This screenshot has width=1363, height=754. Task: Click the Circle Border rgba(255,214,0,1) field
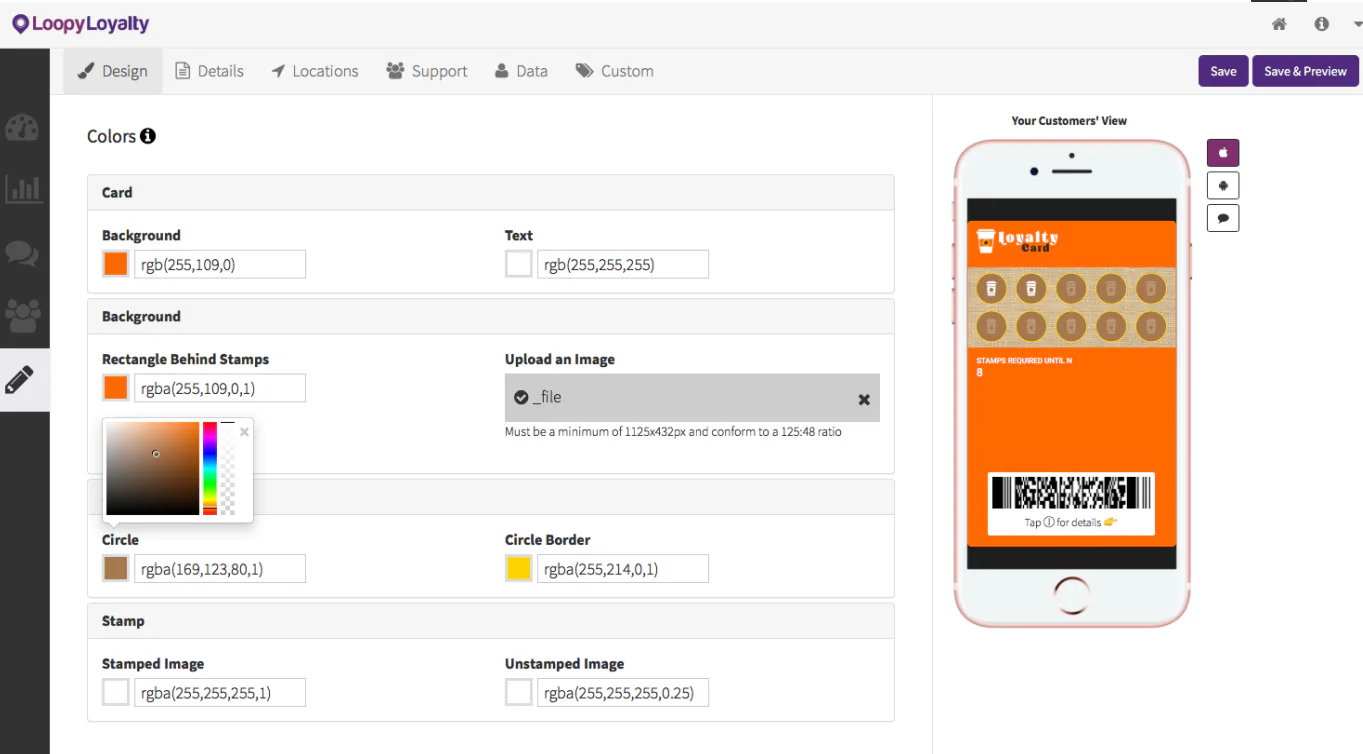pyautogui.click(x=623, y=569)
